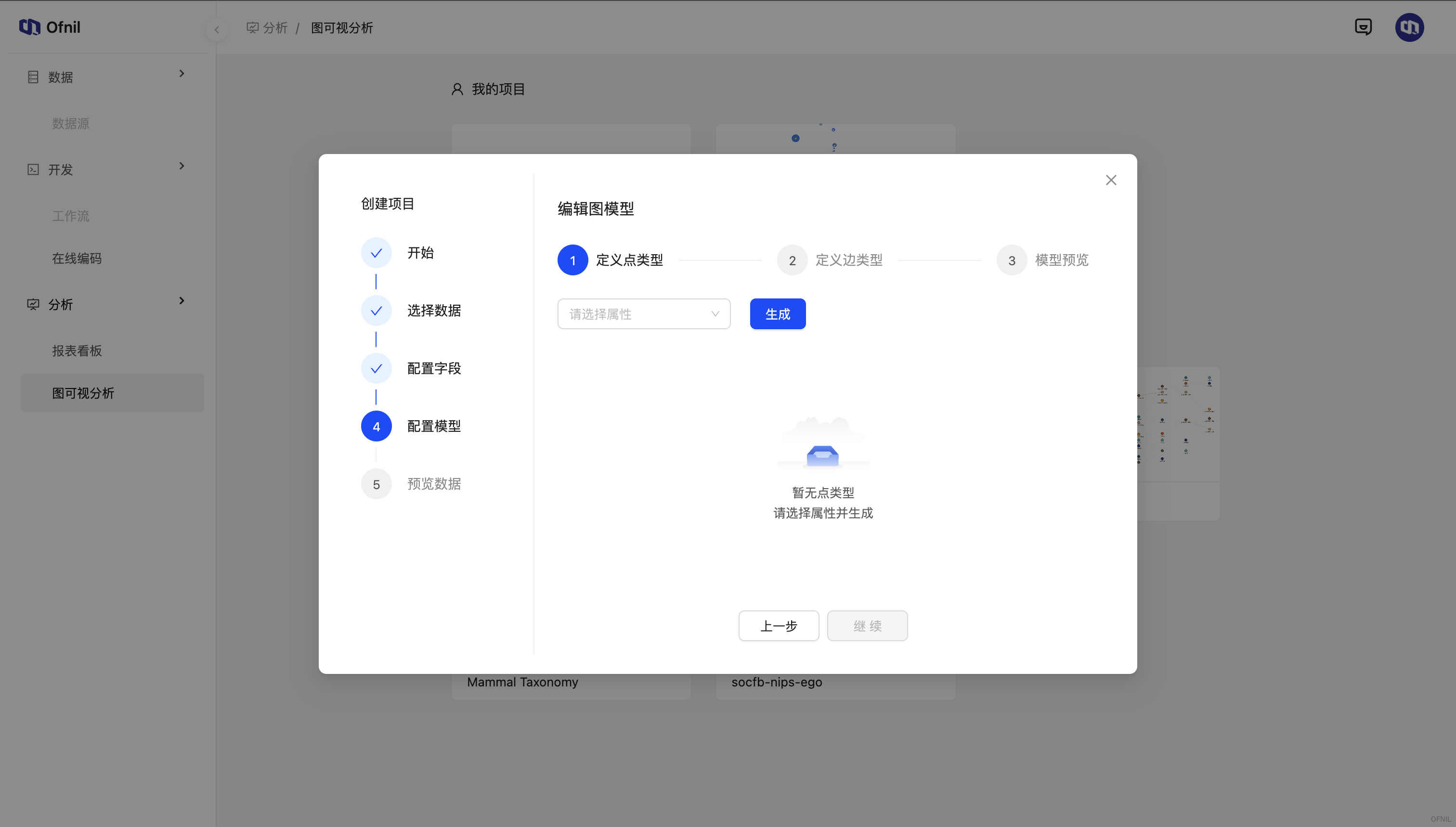Select 图可视分析 in the sidebar
The width and height of the screenshot is (1456, 827).
113,393
